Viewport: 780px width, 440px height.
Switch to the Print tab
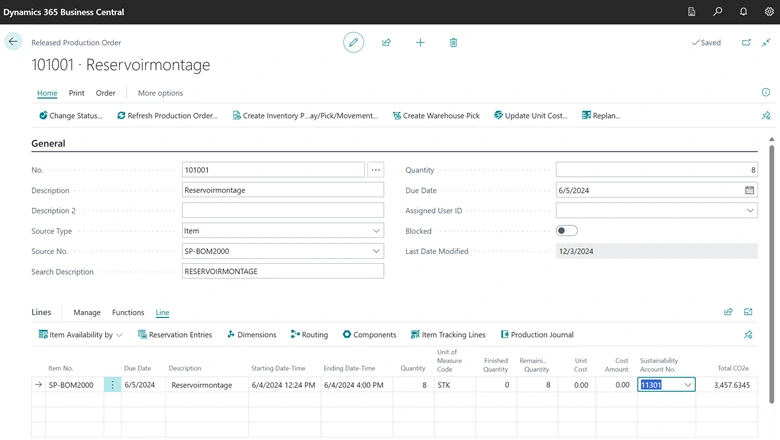76,93
